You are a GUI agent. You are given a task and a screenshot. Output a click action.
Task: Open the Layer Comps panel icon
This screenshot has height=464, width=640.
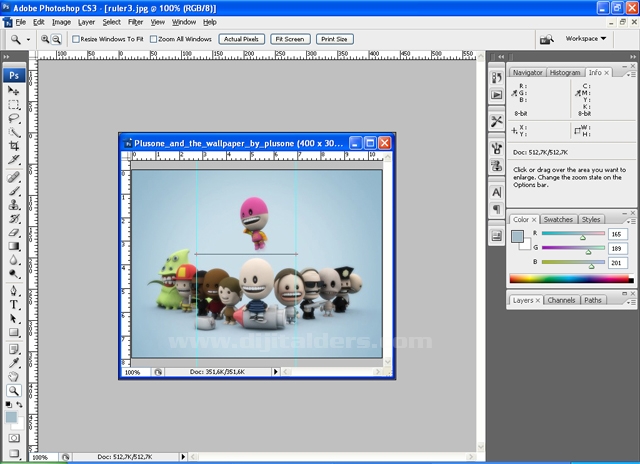(496, 236)
